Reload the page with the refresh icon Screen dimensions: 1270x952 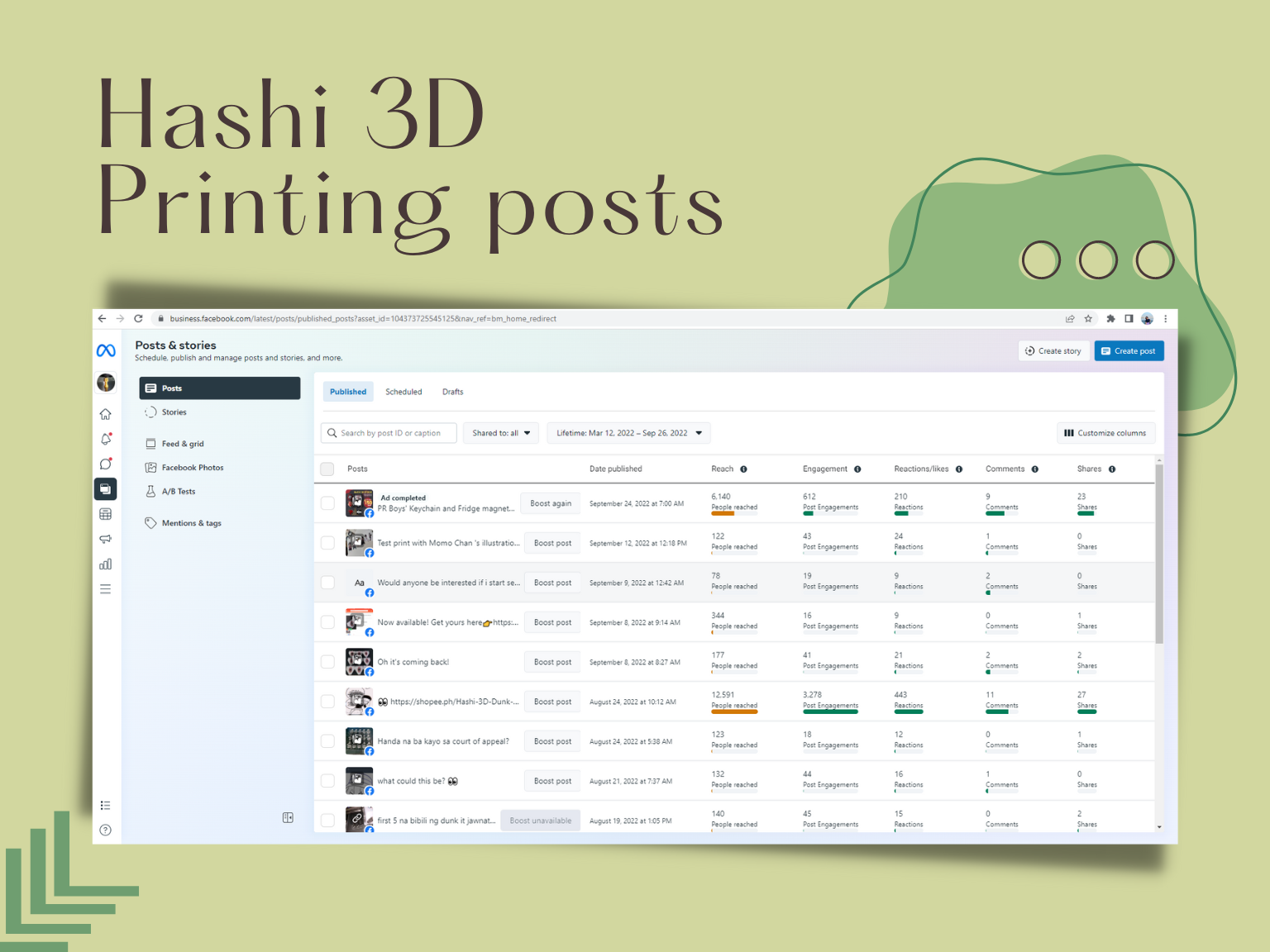[x=138, y=318]
